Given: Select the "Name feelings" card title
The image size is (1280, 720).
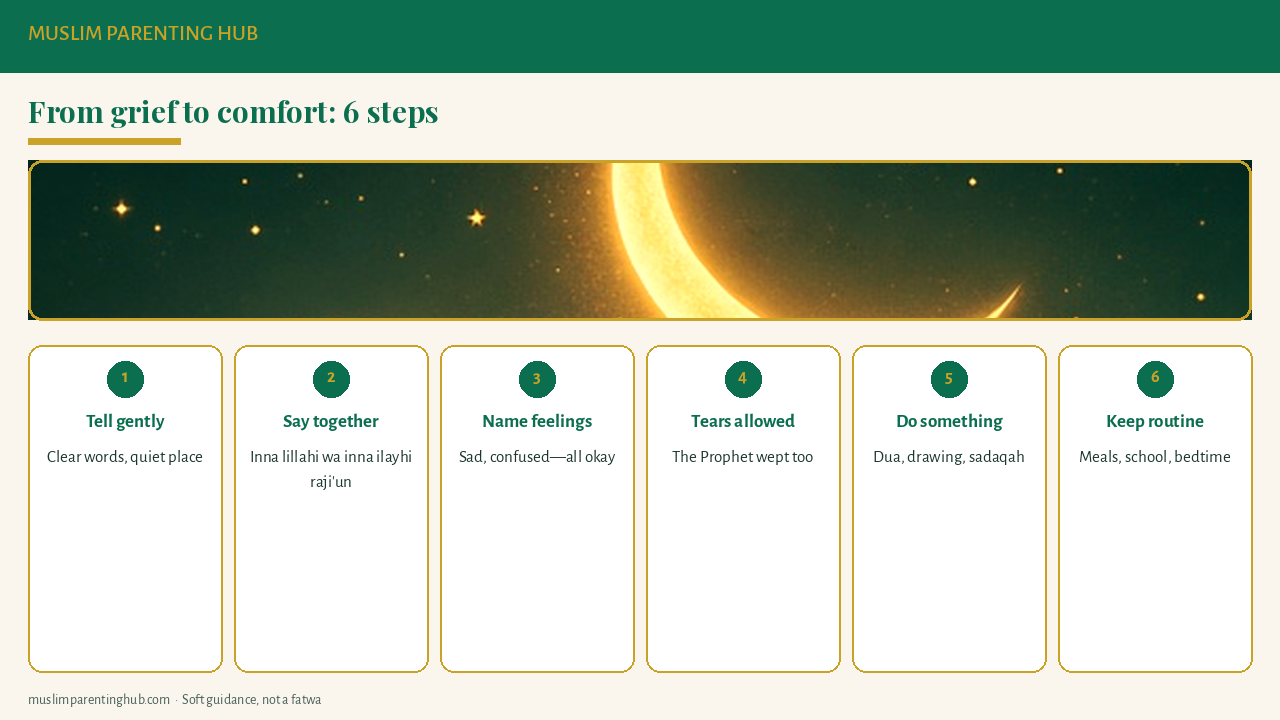Looking at the screenshot, I should pos(537,421).
